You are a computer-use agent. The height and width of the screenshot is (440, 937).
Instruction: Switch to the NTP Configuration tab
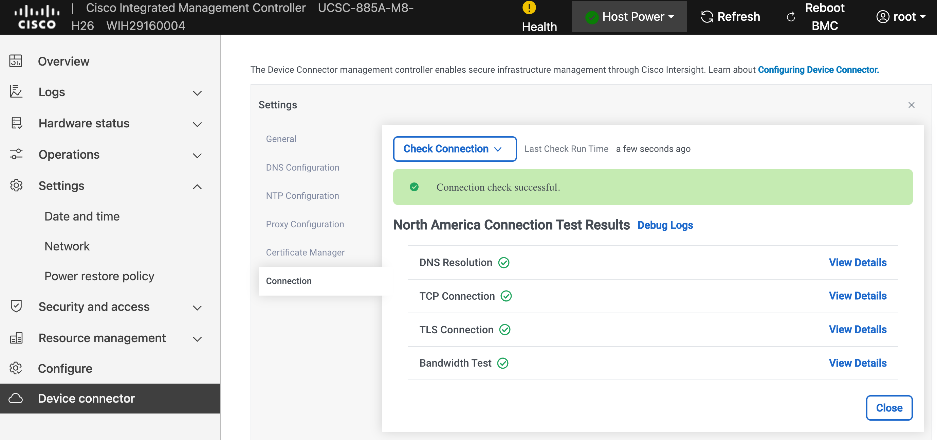click(302, 195)
